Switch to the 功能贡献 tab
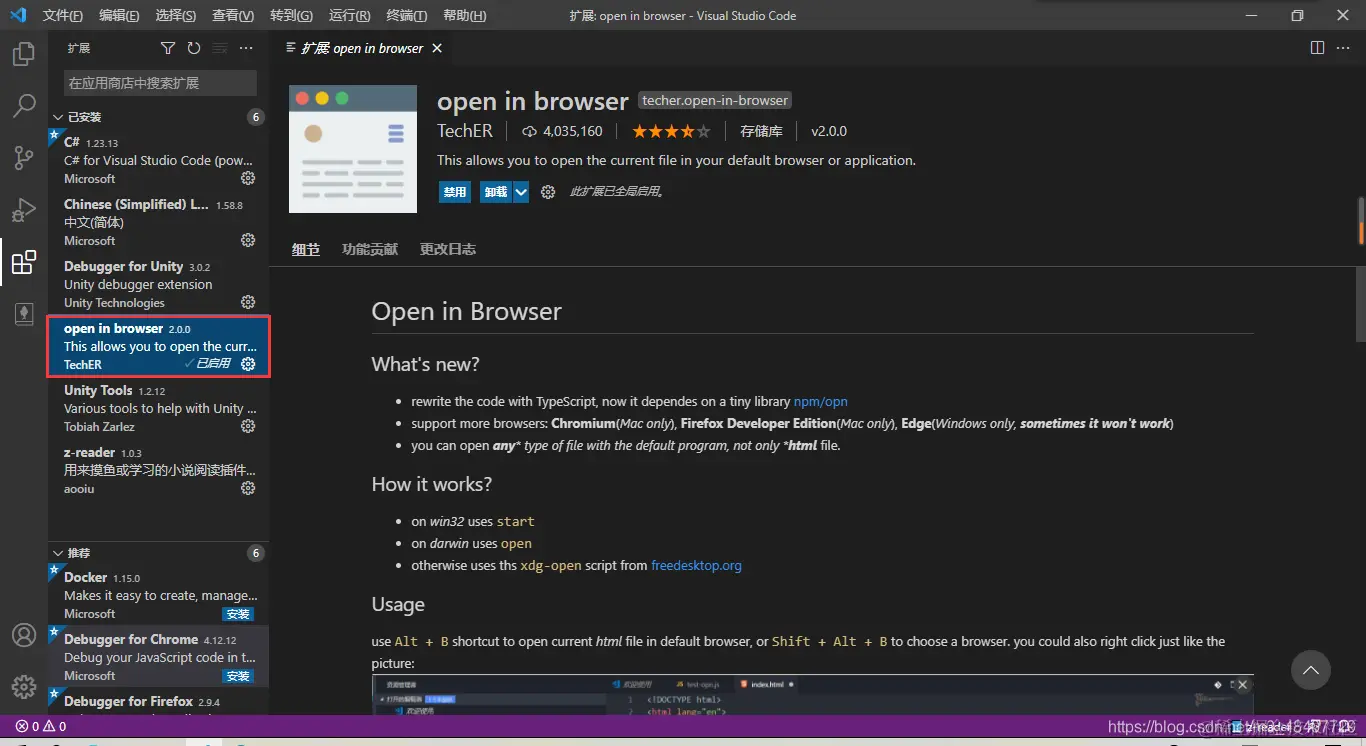 click(370, 249)
